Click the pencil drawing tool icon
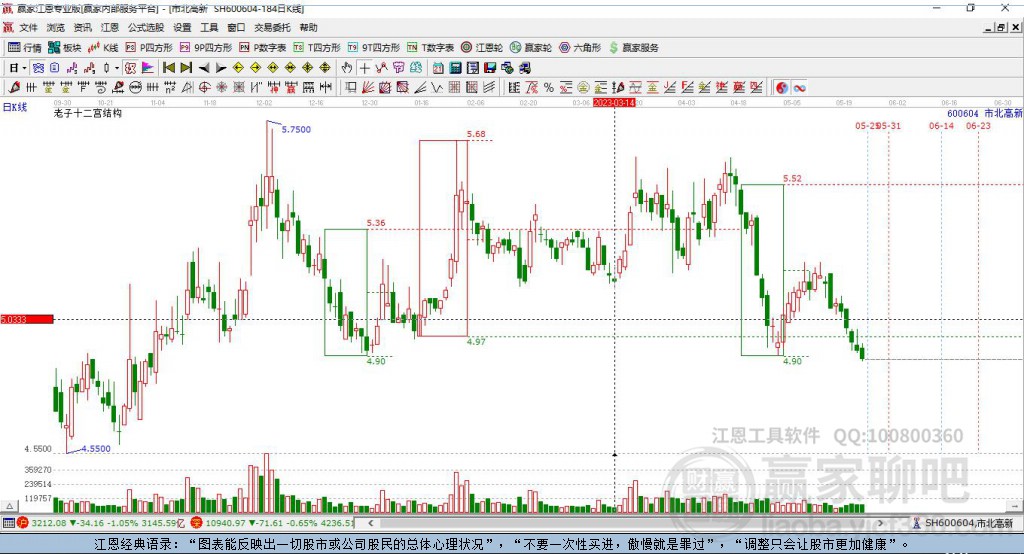The height and width of the screenshot is (554, 1024). click(x=14, y=87)
